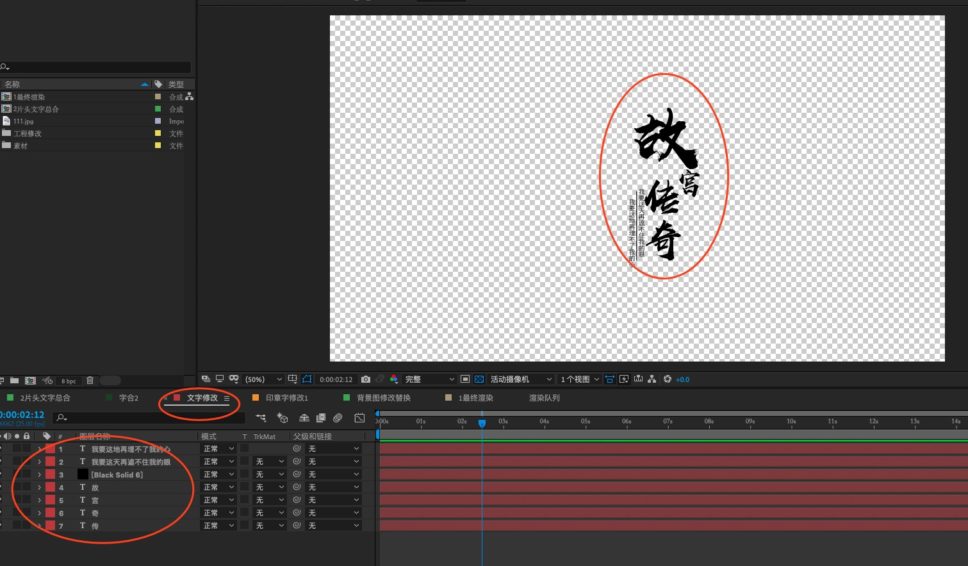The image size is (968, 566).
Task: Open mode dropdown for layer 2
Action: [219, 462]
